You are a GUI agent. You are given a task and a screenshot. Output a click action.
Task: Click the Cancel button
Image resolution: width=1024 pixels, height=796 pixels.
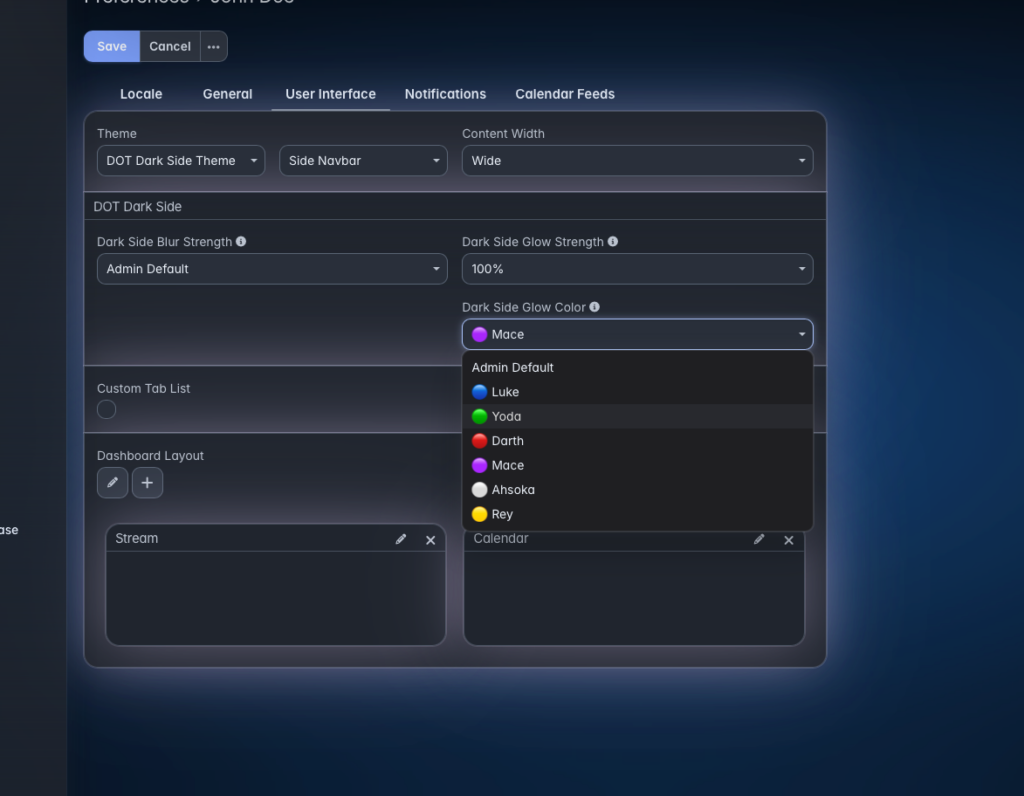(x=170, y=46)
